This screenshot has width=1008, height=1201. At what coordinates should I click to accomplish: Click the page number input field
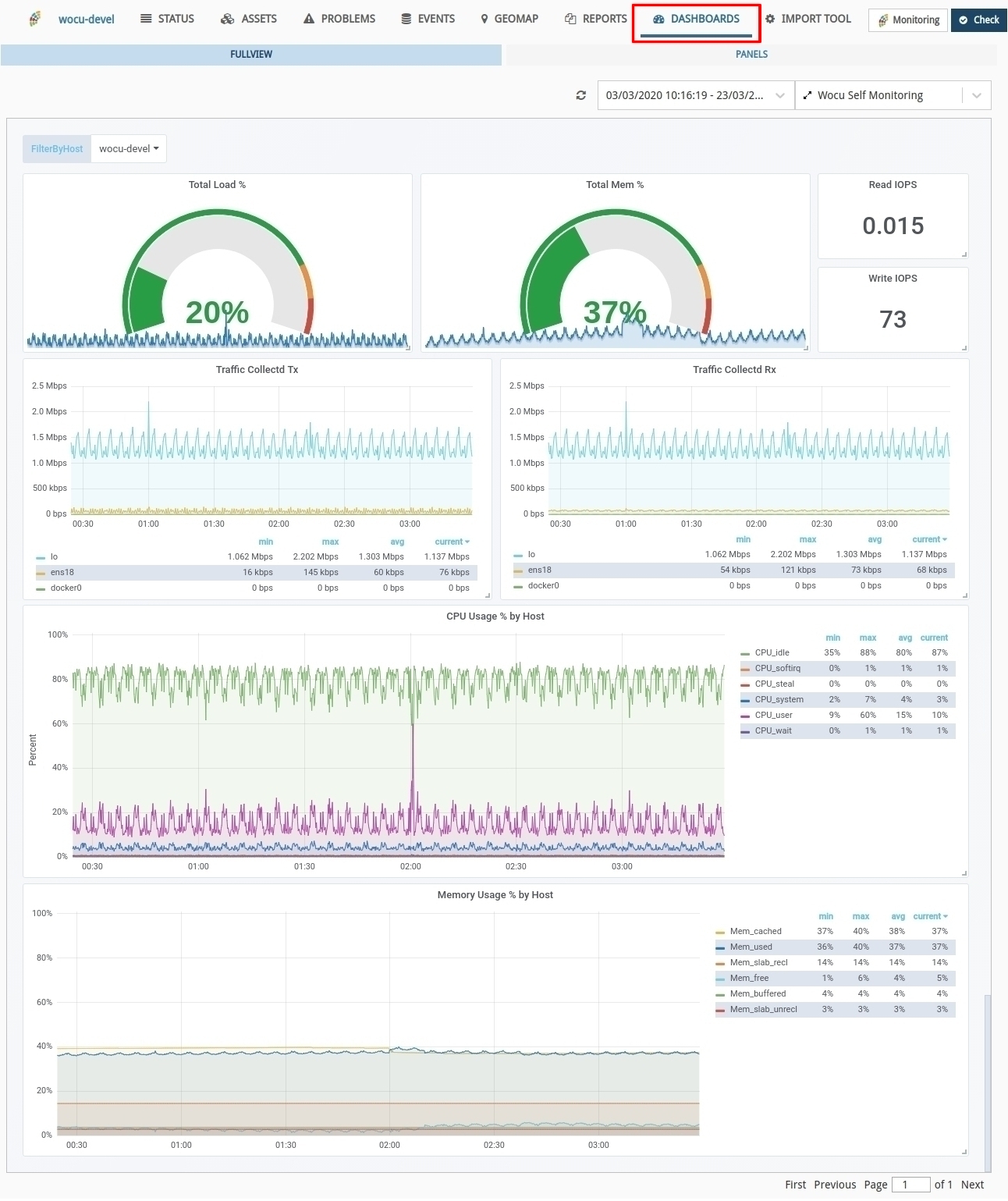pos(910,1185)
